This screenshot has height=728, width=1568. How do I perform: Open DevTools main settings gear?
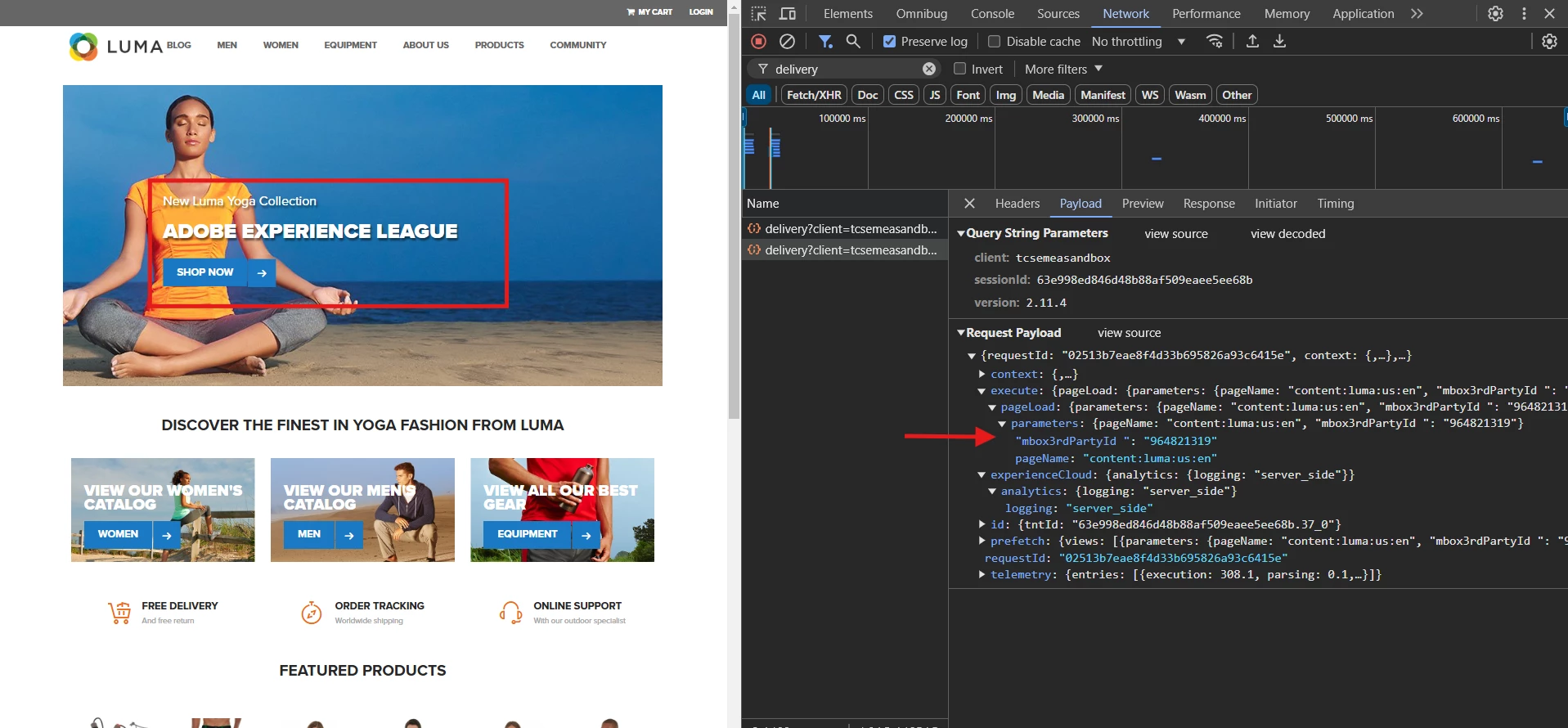(1495, 14)
